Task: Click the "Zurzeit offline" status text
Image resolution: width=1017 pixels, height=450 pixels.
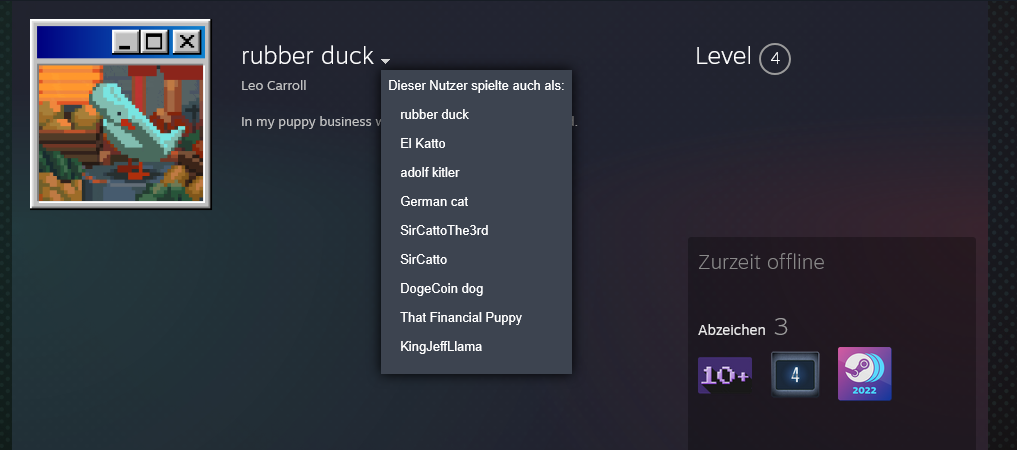Action: [x=760, y=262]
